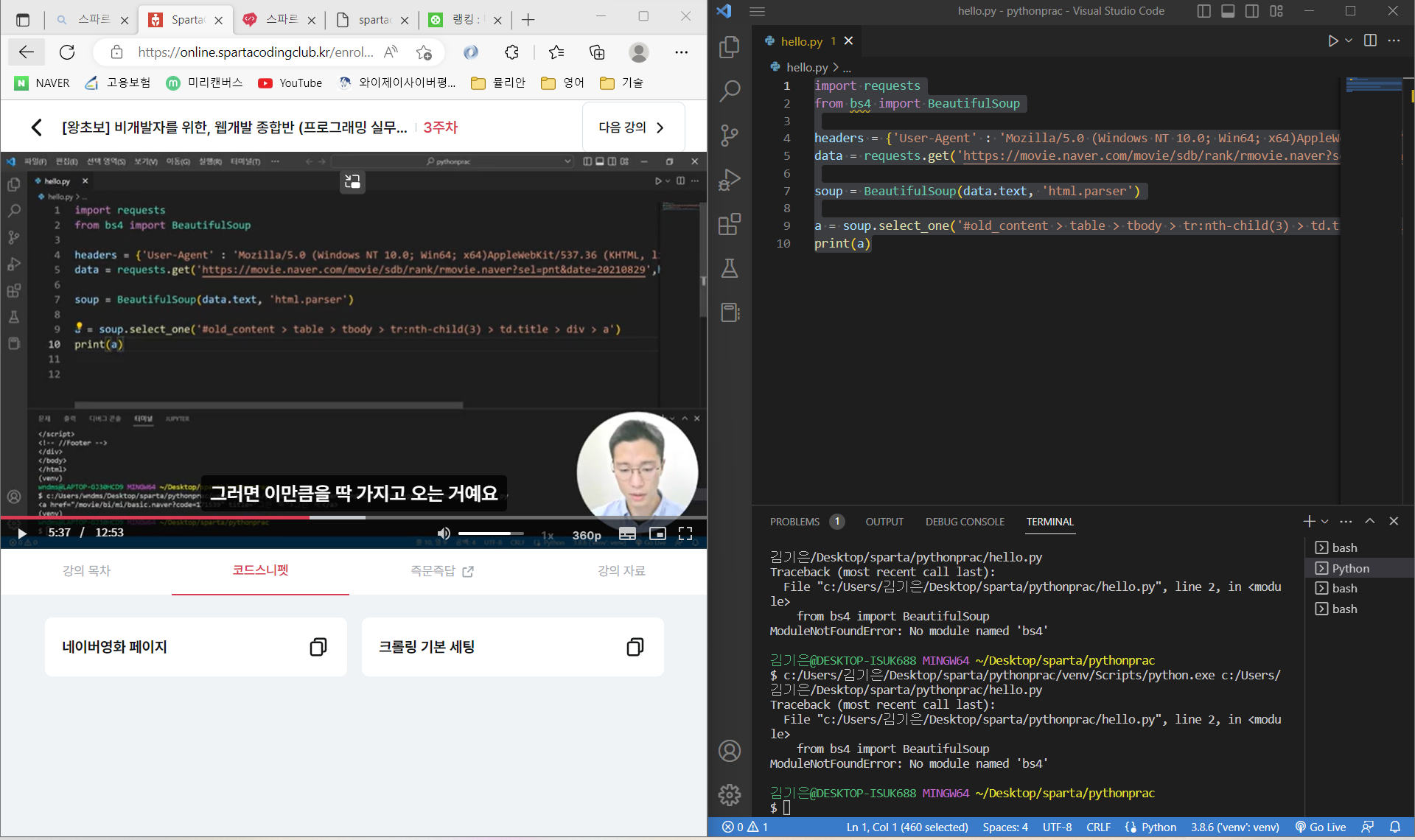Open browser settings and more menu
The image size is (1415, 840).
681,52
